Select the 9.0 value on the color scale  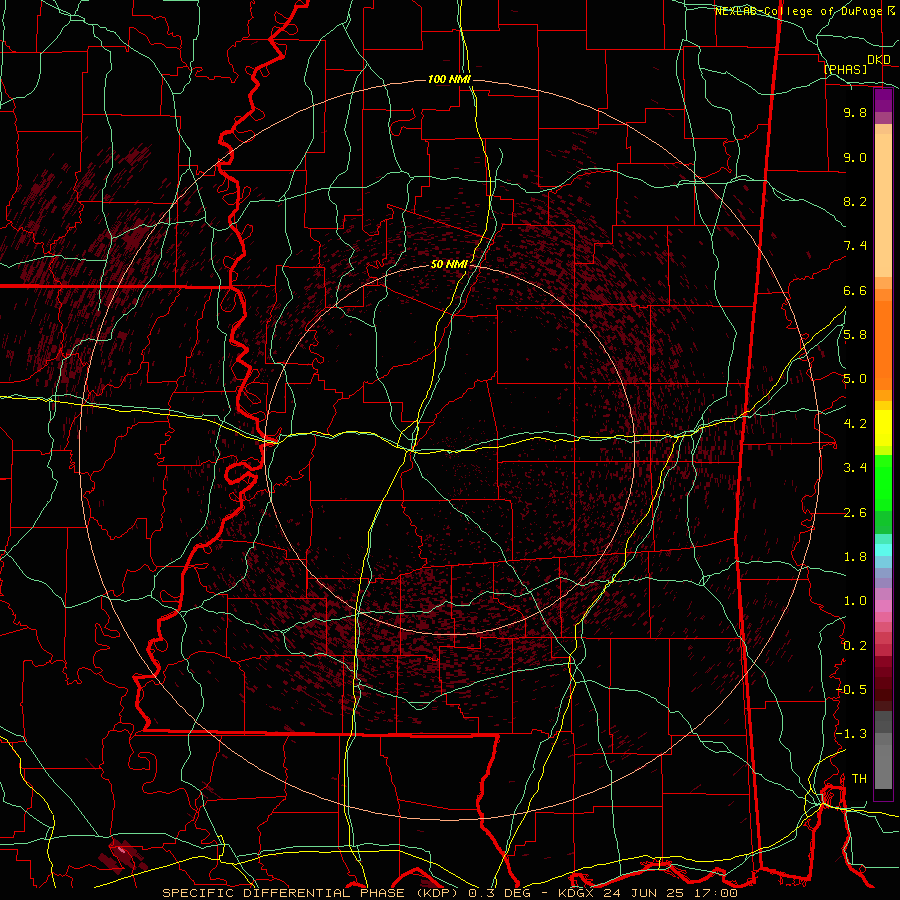tap(855, 157)
